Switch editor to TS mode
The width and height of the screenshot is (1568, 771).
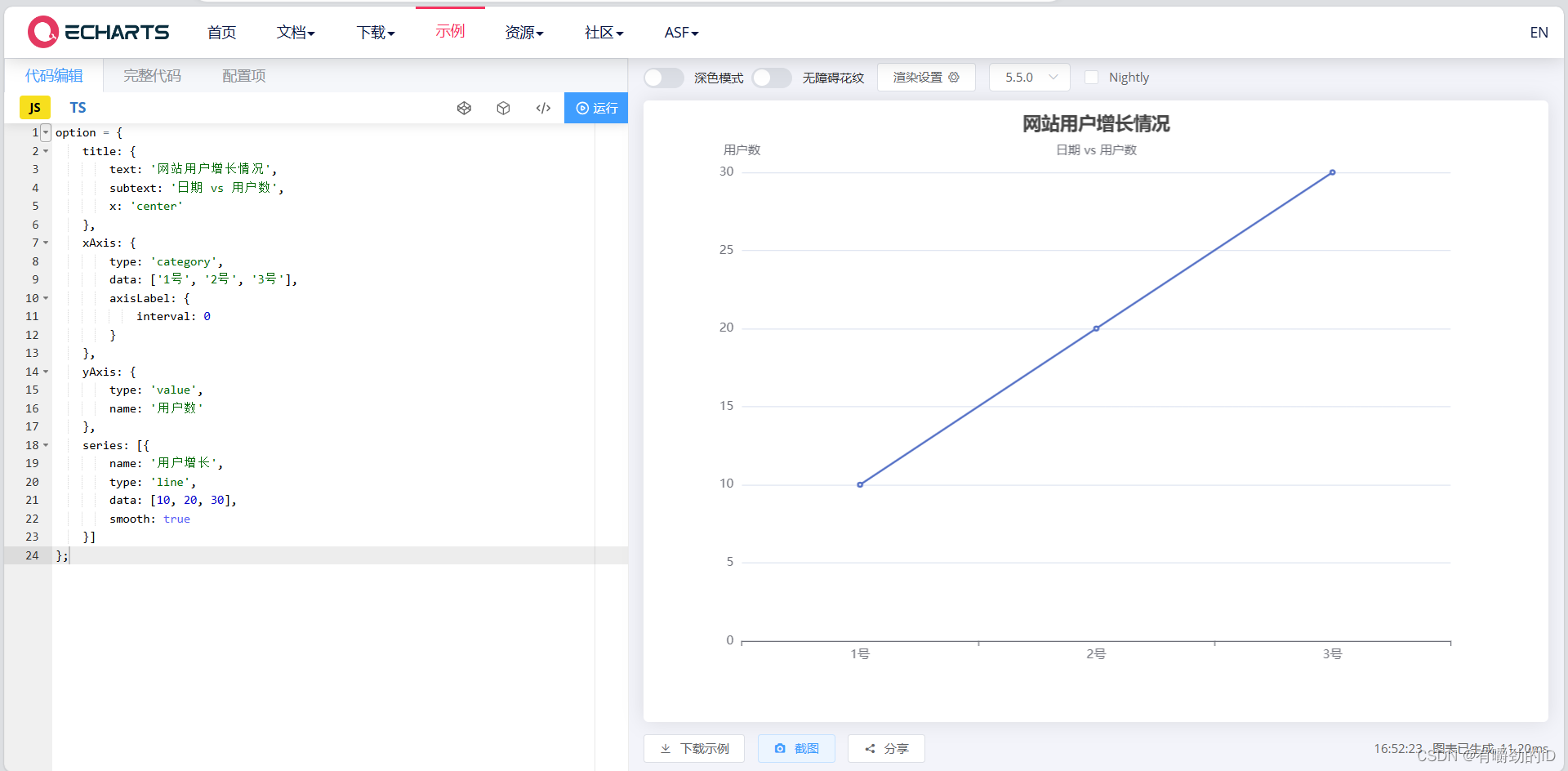click(x=78, y=108)
